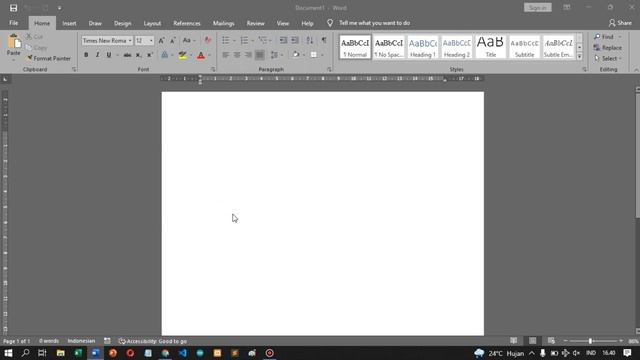Click the Save icon in quick access toolbar
Screen dimensions: 640x360
coord(13,8)
